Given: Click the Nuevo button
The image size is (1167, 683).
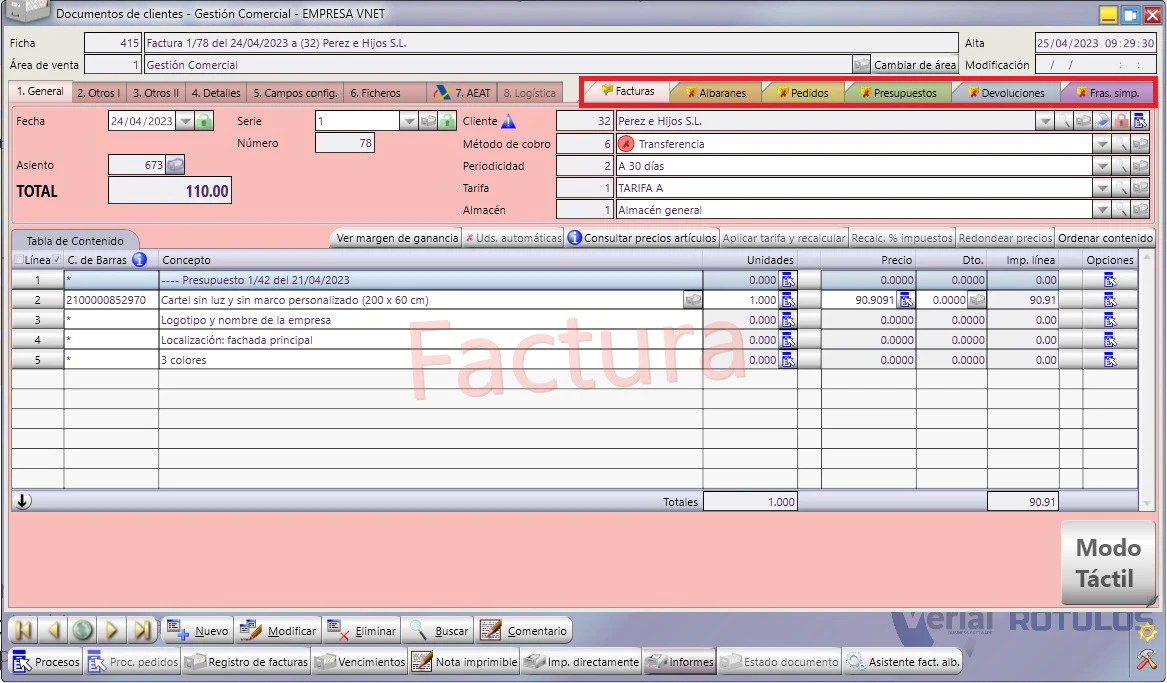Looking at the screenshot, I should (x=199, y=631).
